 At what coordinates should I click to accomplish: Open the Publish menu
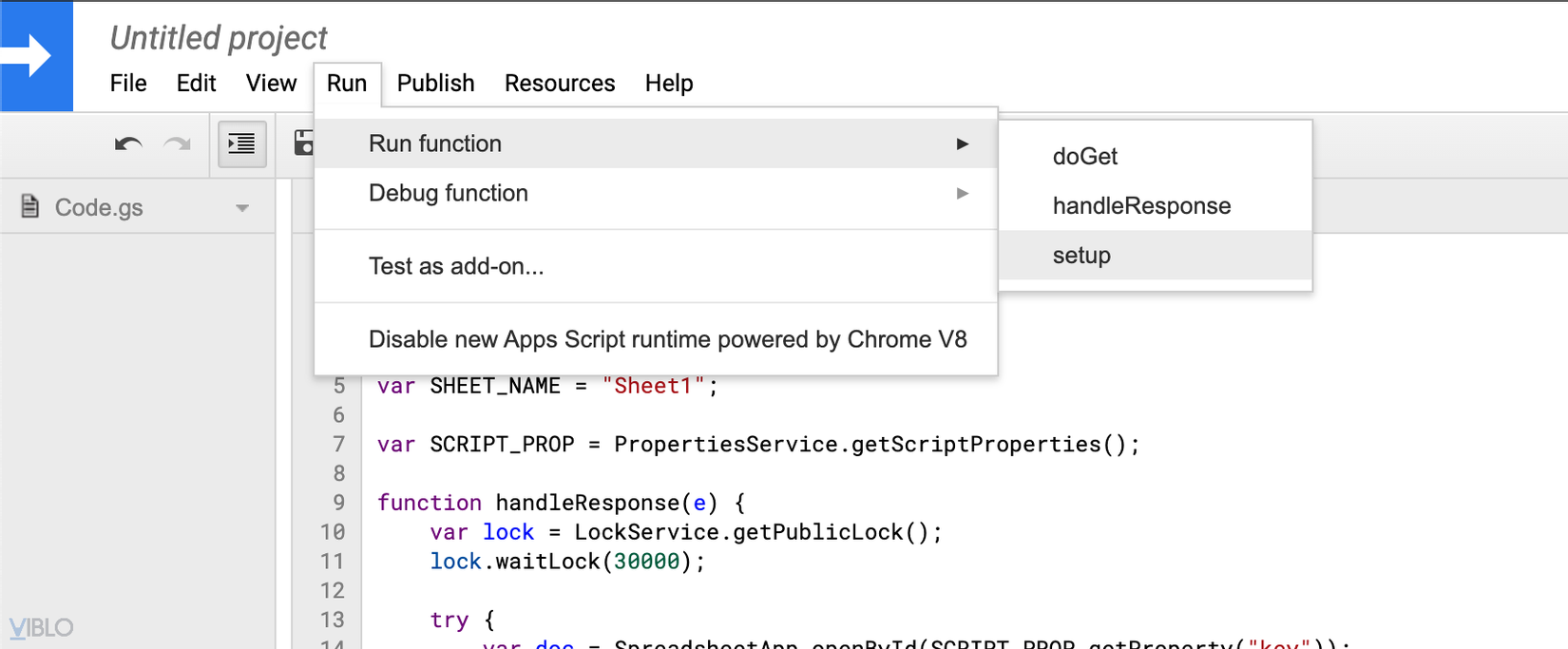click(435, 84)
